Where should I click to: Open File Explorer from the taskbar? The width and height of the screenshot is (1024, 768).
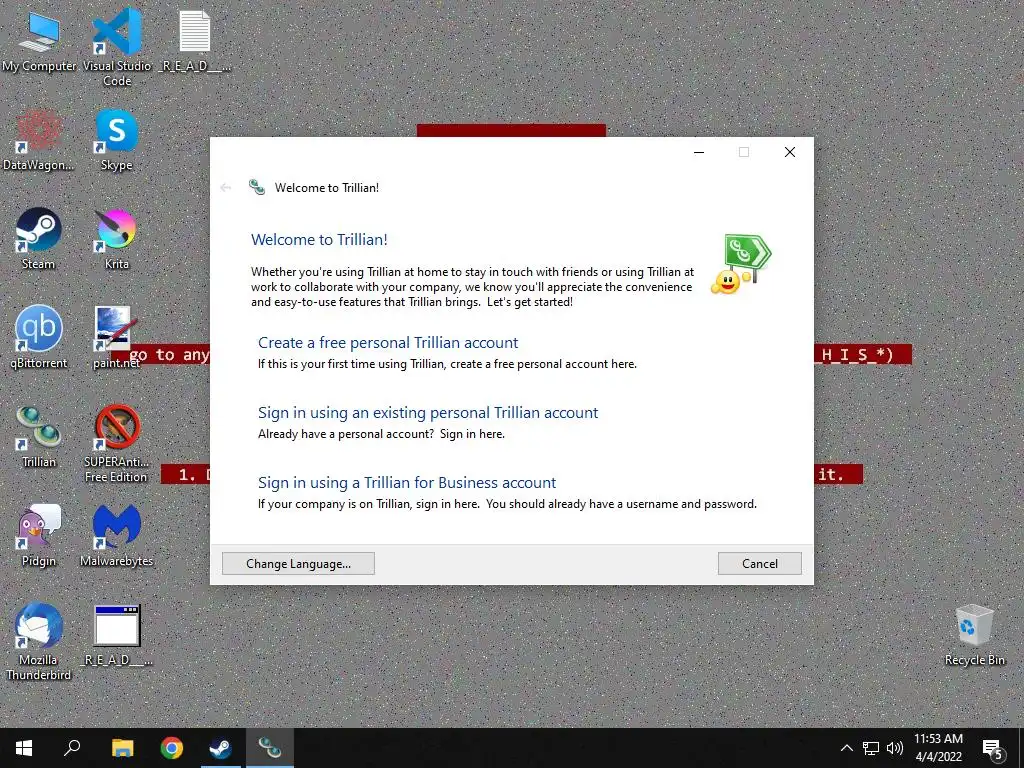[122, 748]
